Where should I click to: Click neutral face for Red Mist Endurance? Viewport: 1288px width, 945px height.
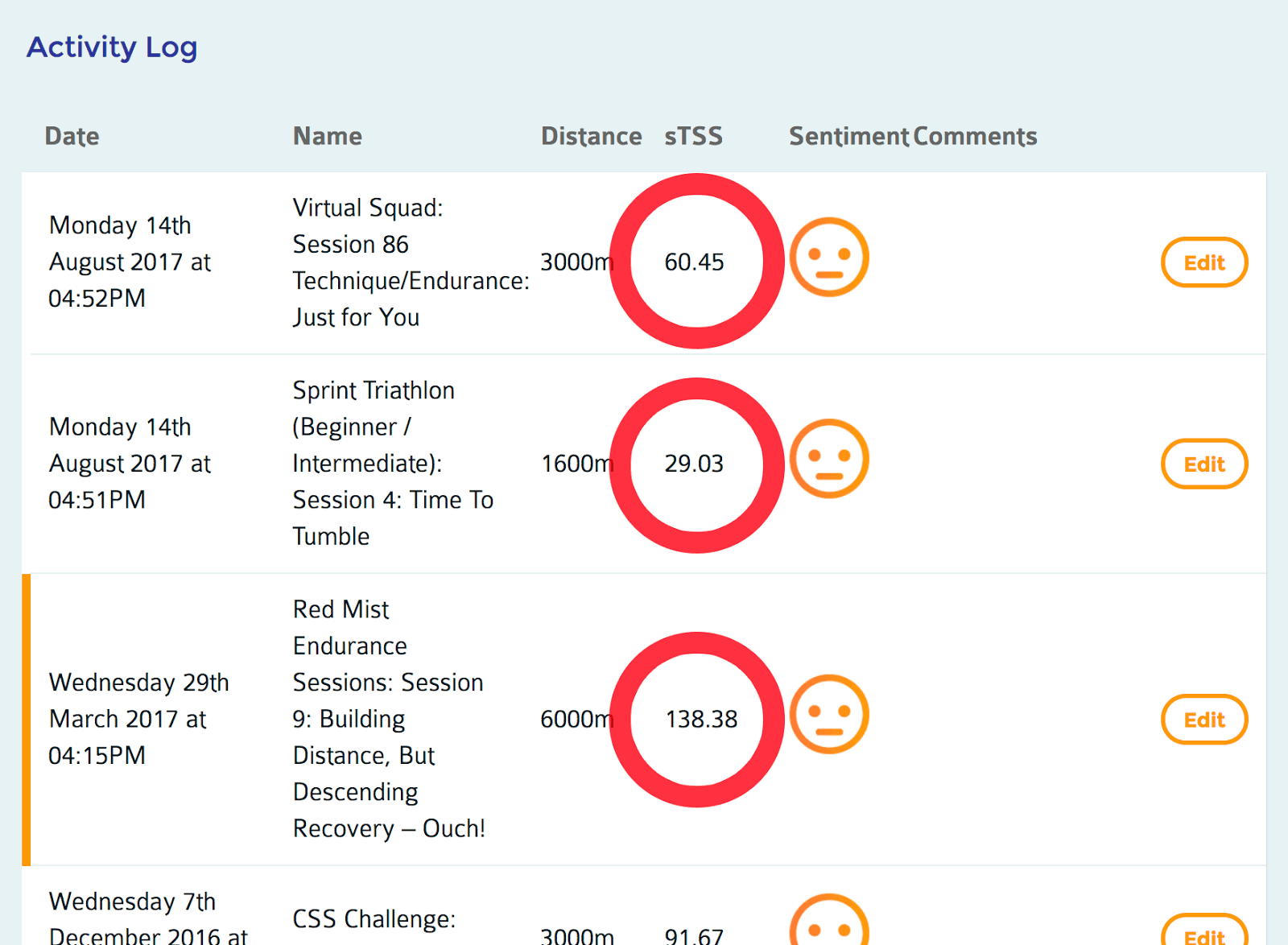[828, 714]
